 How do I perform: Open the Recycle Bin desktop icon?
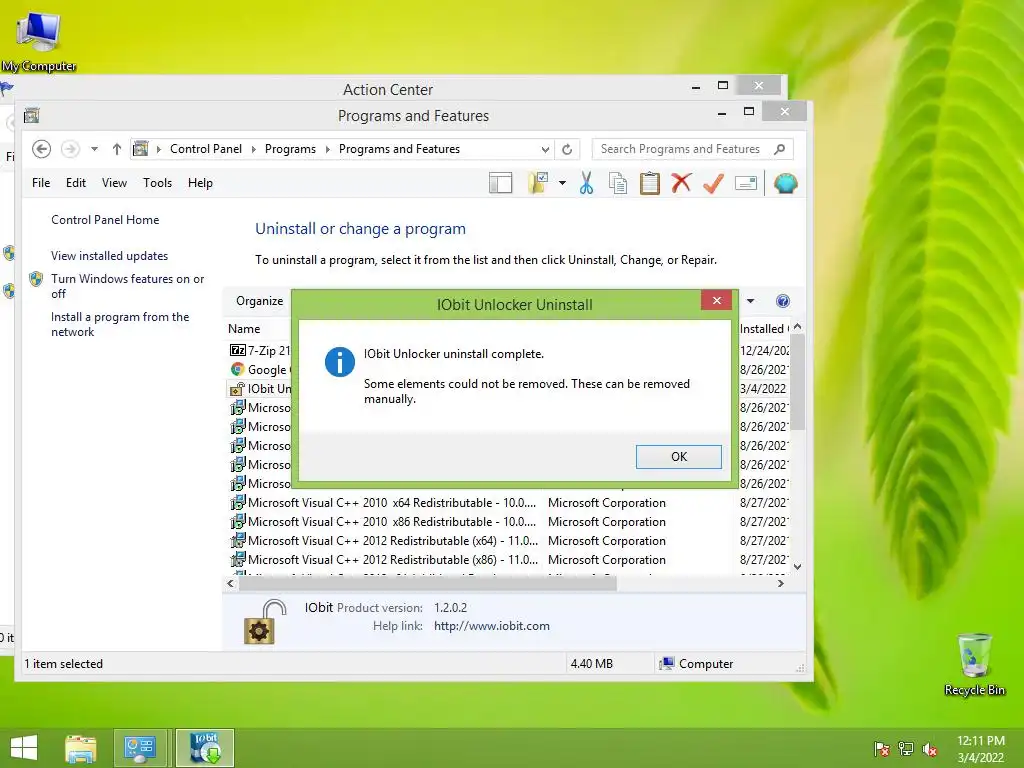(x=974, y=664)
